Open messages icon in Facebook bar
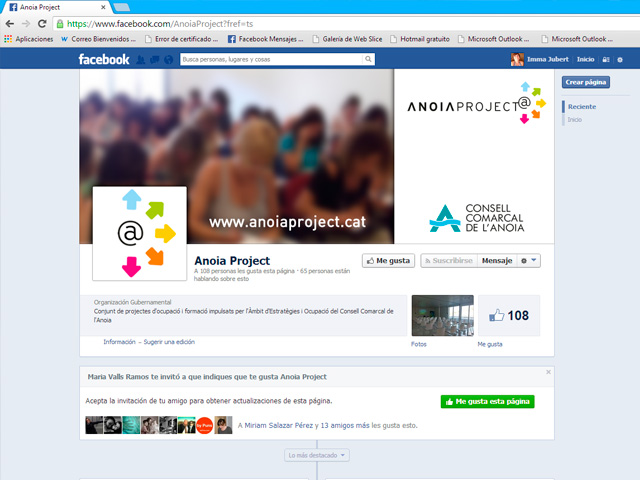The height and width of the screenshot is (480, 640). [154, 60]
